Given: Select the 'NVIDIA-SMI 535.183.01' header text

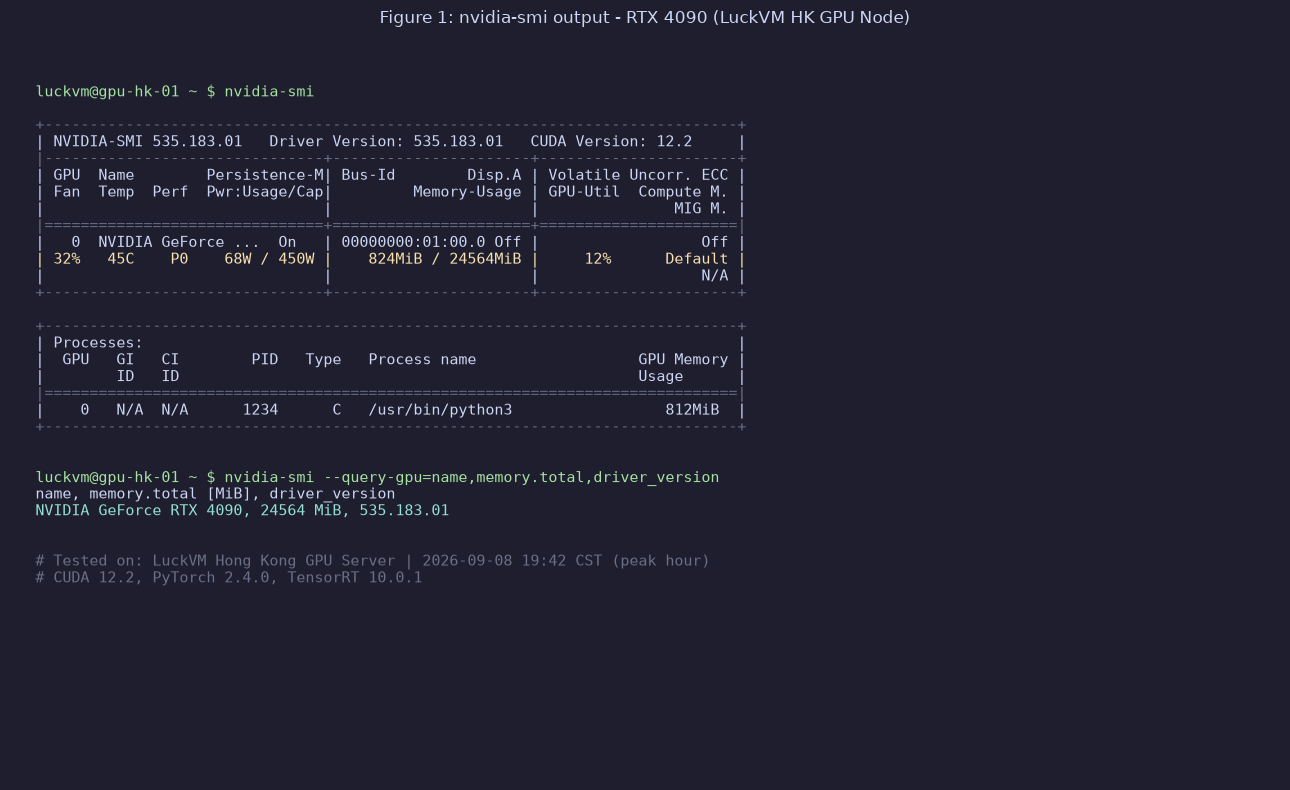Looking at the screenshot, I should [x=148, y=142].
